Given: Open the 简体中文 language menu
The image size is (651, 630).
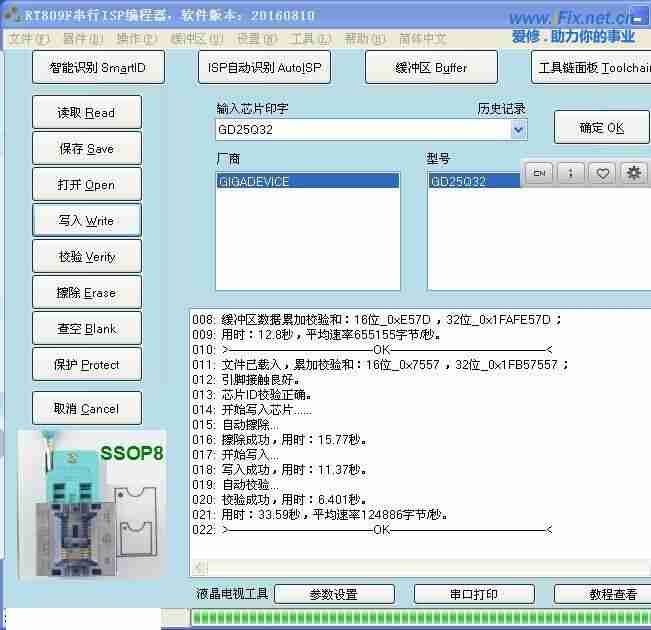Looking at the screenshot, I should 422,39.
